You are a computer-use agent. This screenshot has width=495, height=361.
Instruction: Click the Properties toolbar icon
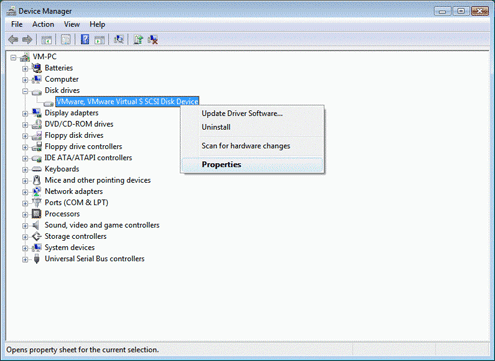(66, 40)
